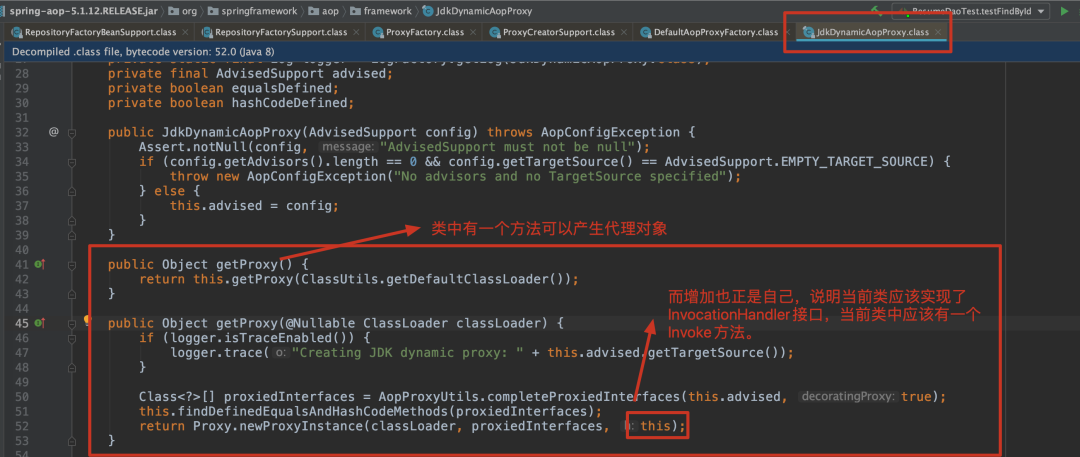The height and width of the screenshot is (457, 1080).
Task: Click the 'decoratingProxy:' parameter hint
Action: (x=848, y=397)
